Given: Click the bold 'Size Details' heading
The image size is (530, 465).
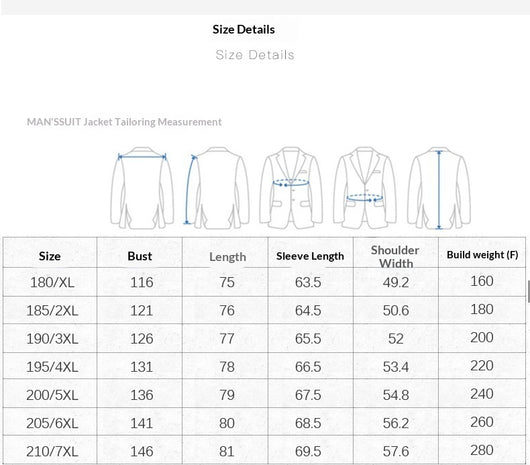Looking at the screenshot, I should [244, 30].
